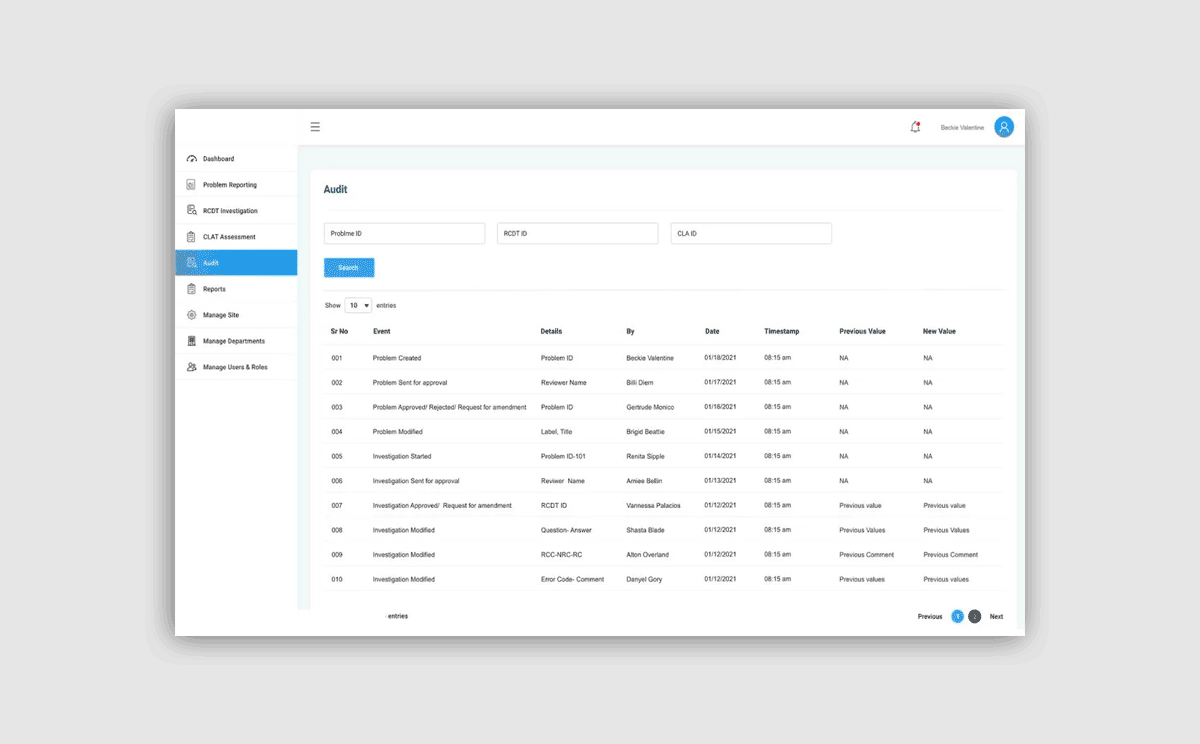1200x744 pixels.
Task: Click the Billi Diem name cell
Action: [642, 382]
